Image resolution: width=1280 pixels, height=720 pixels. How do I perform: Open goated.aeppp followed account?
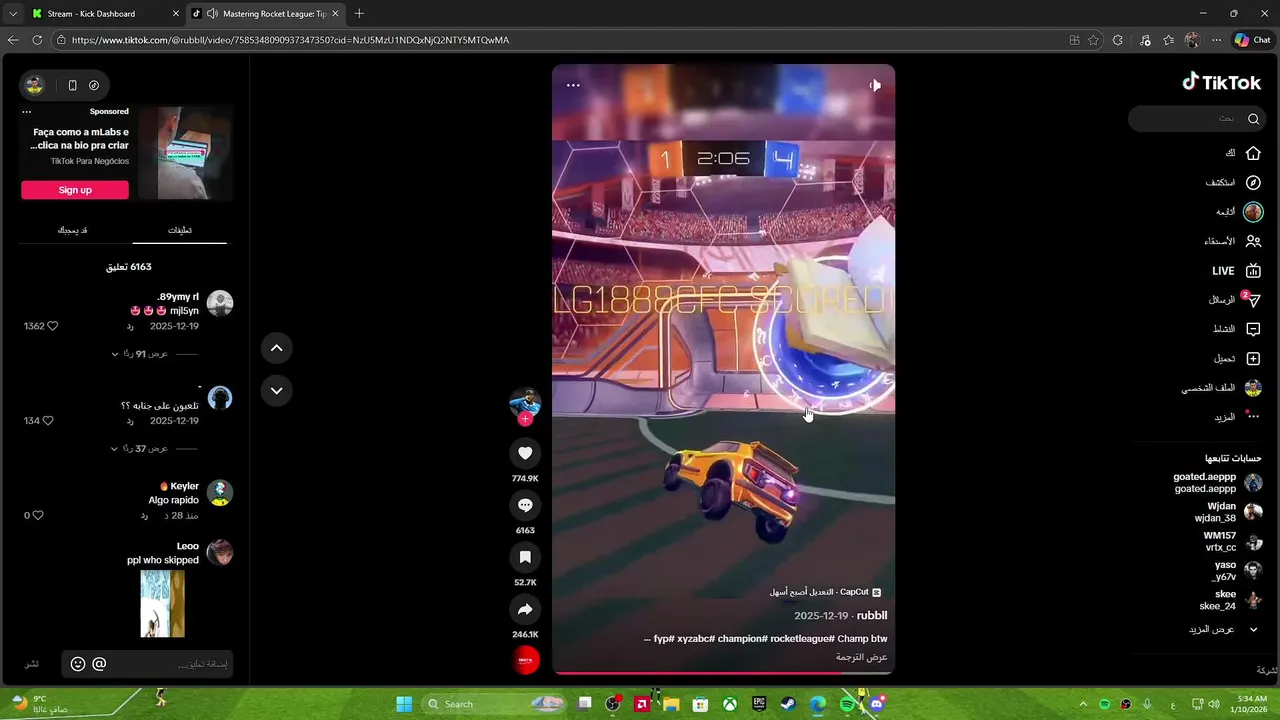click(1217, 483)
